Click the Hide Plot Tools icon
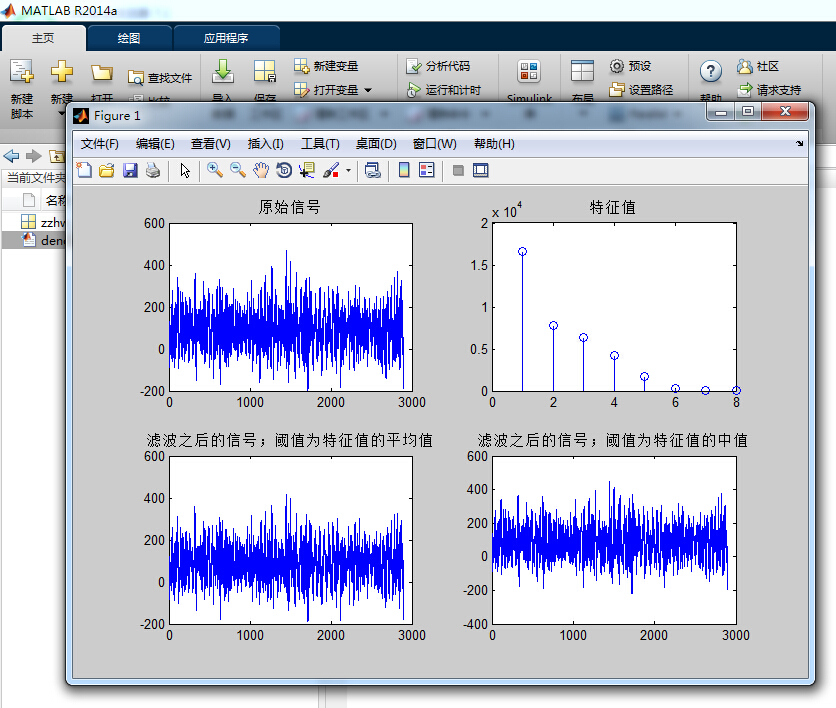 tap(458, 171)
